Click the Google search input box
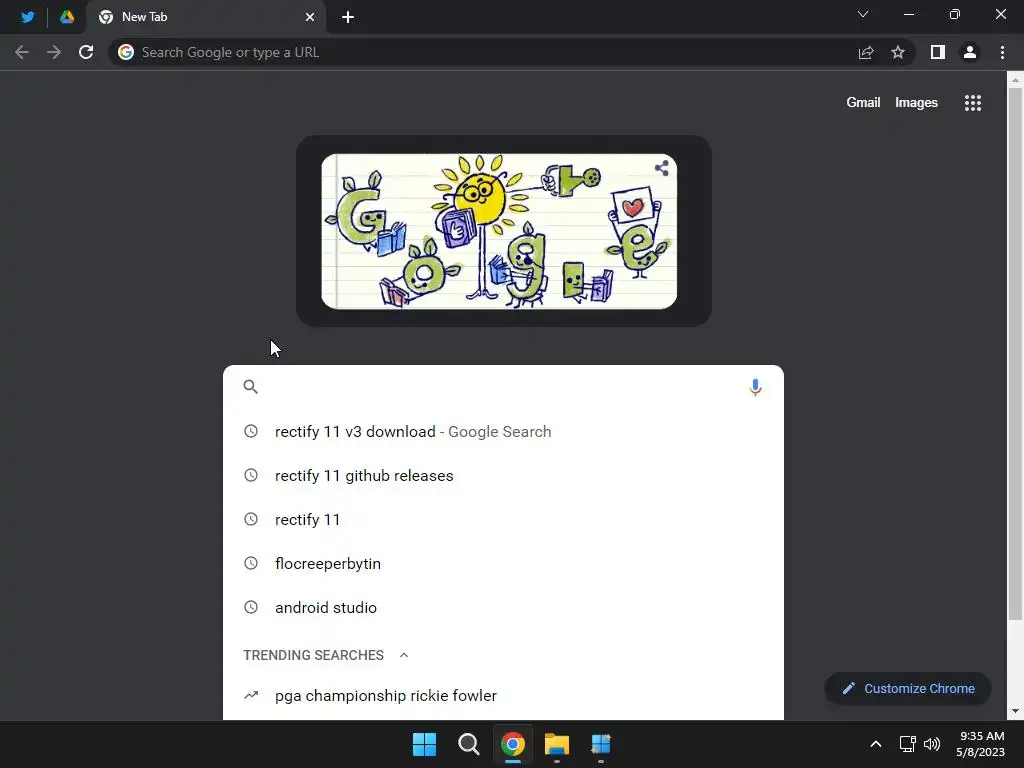This screenshot has width=1024, height=768. 503,387
